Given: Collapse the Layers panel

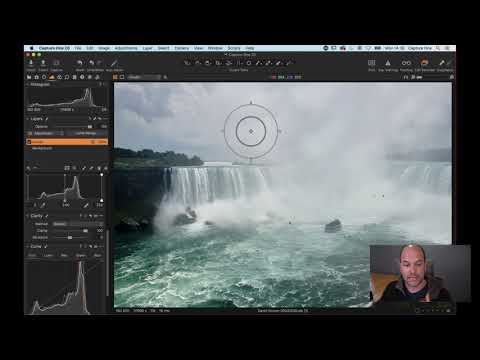Looking at the screenshot, I should point(28,119).
